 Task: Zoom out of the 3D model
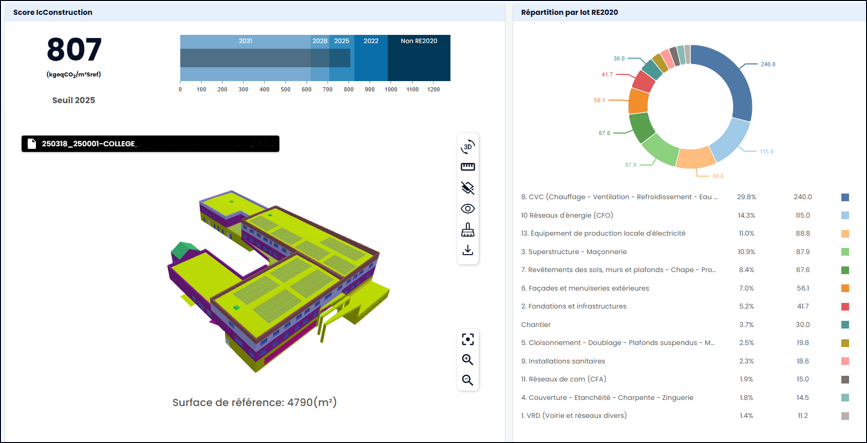coord(468,380)
